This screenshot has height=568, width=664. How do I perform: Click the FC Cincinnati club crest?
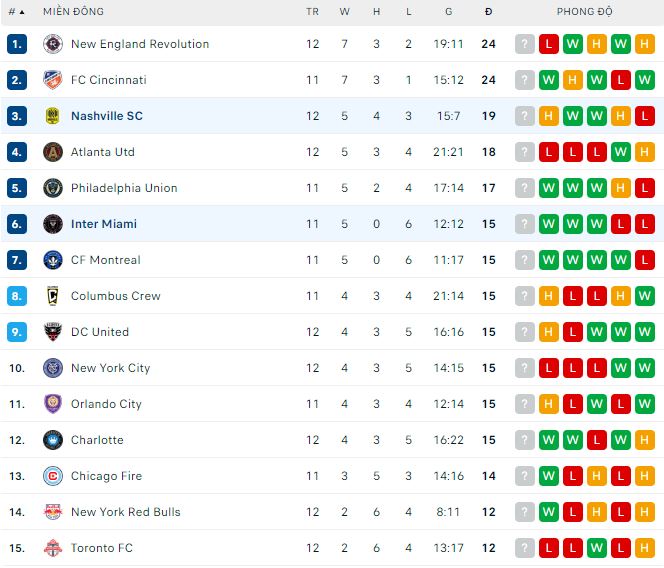click(53, 80)
